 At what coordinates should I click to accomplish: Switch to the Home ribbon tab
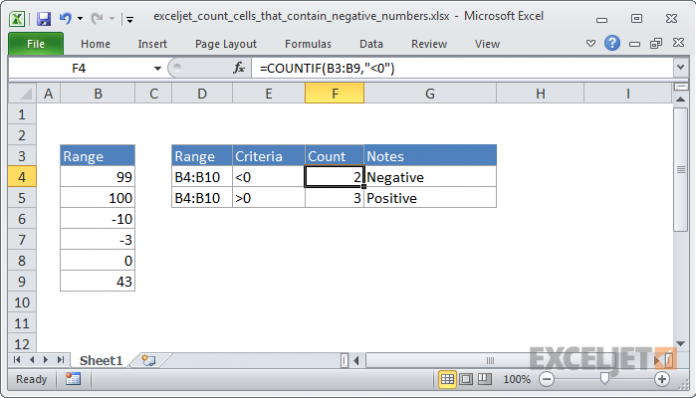[95, 44]
